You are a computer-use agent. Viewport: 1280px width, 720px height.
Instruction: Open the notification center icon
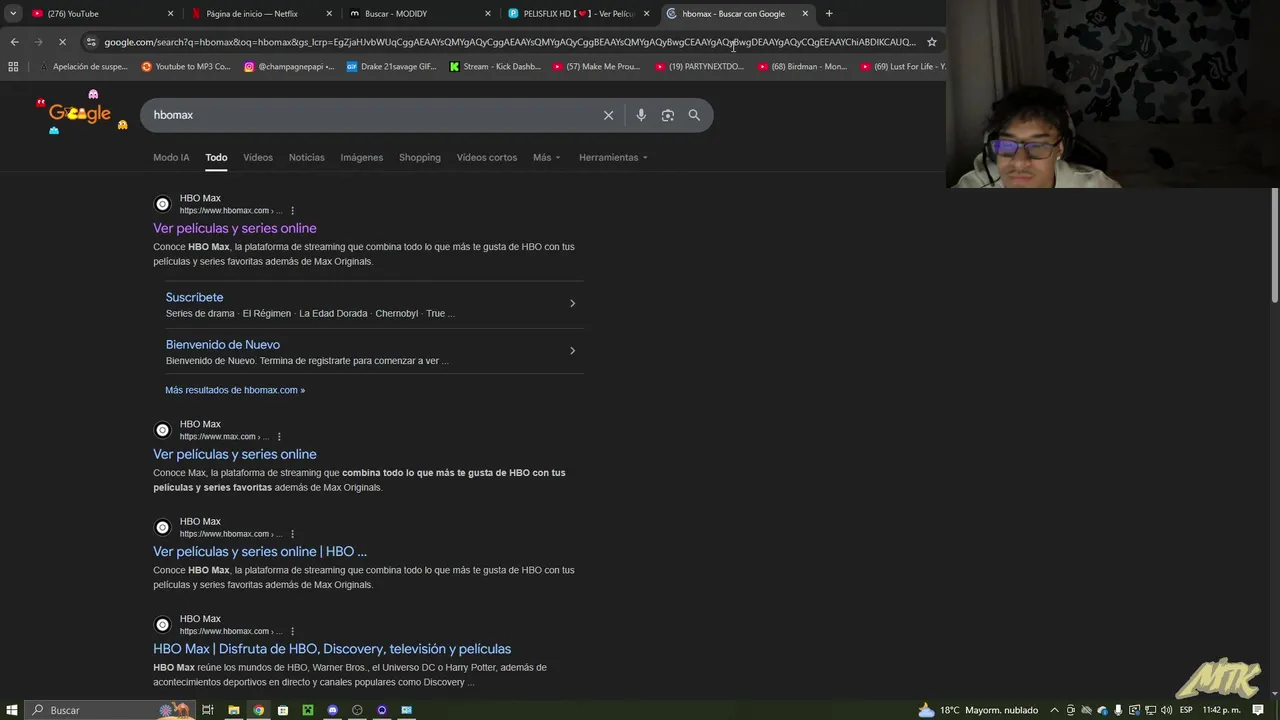pos(1258,710)
